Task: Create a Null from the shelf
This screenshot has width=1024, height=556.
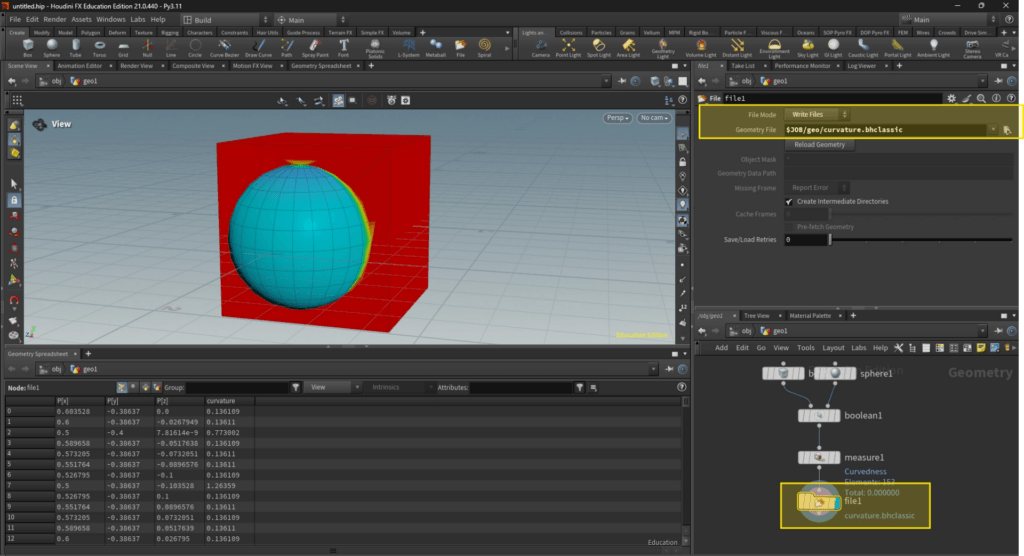Action: [147, 48]
